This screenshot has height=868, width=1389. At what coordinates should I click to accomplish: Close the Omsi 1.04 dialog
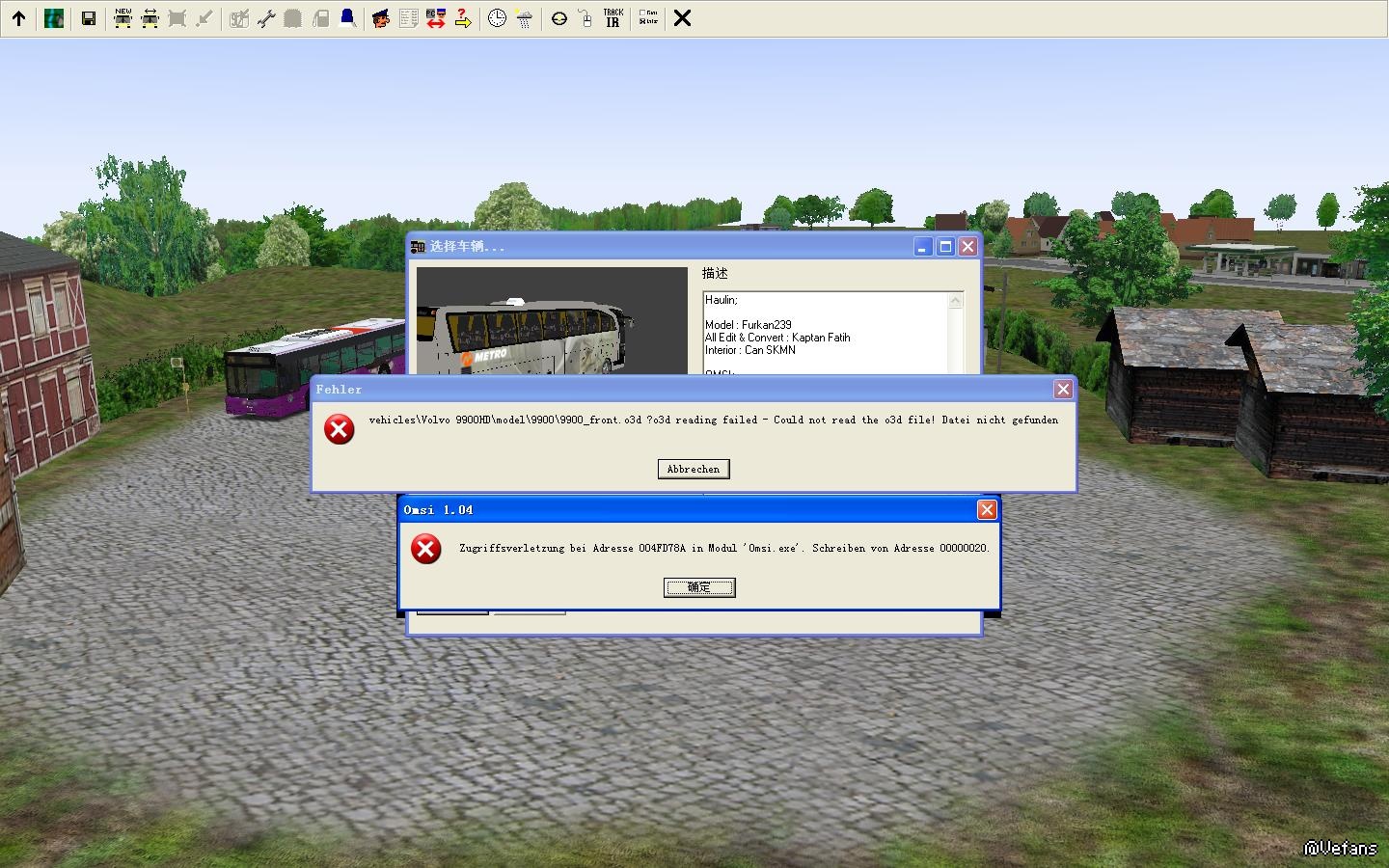(x=987, y=509)
